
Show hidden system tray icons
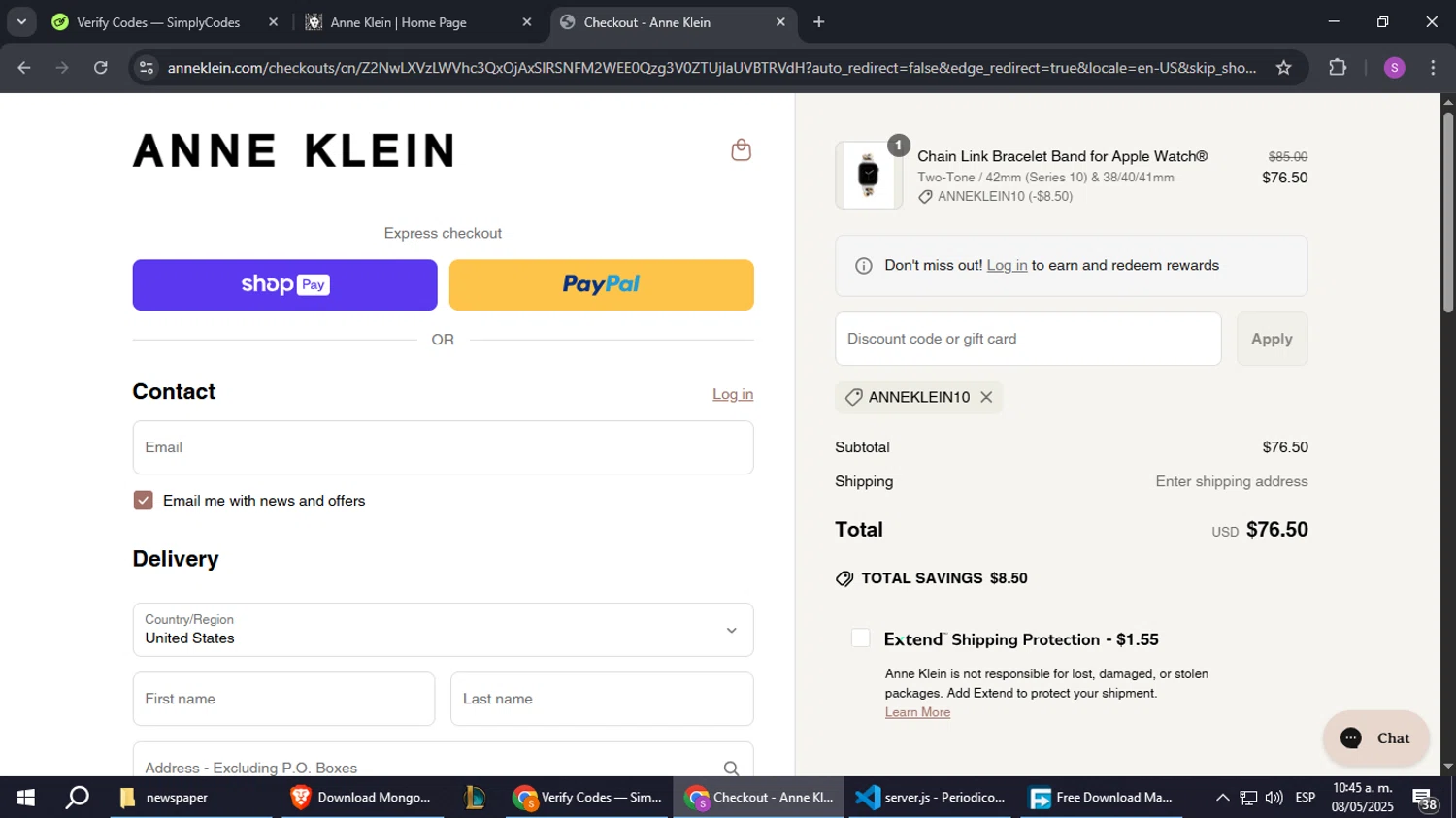pyautogui.click(x=1222, y=798)
